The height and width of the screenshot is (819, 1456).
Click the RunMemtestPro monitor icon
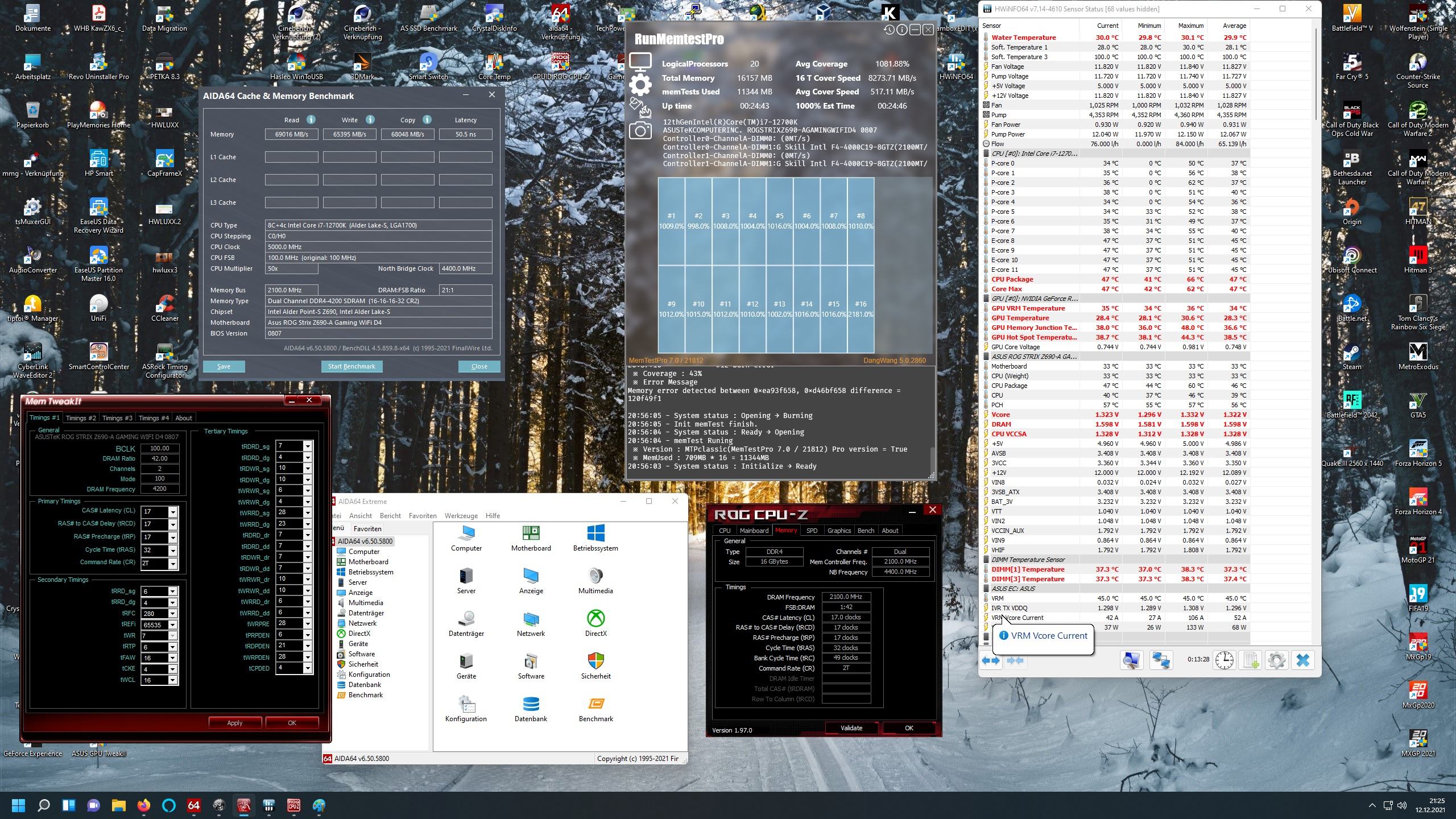pos(640,61)
